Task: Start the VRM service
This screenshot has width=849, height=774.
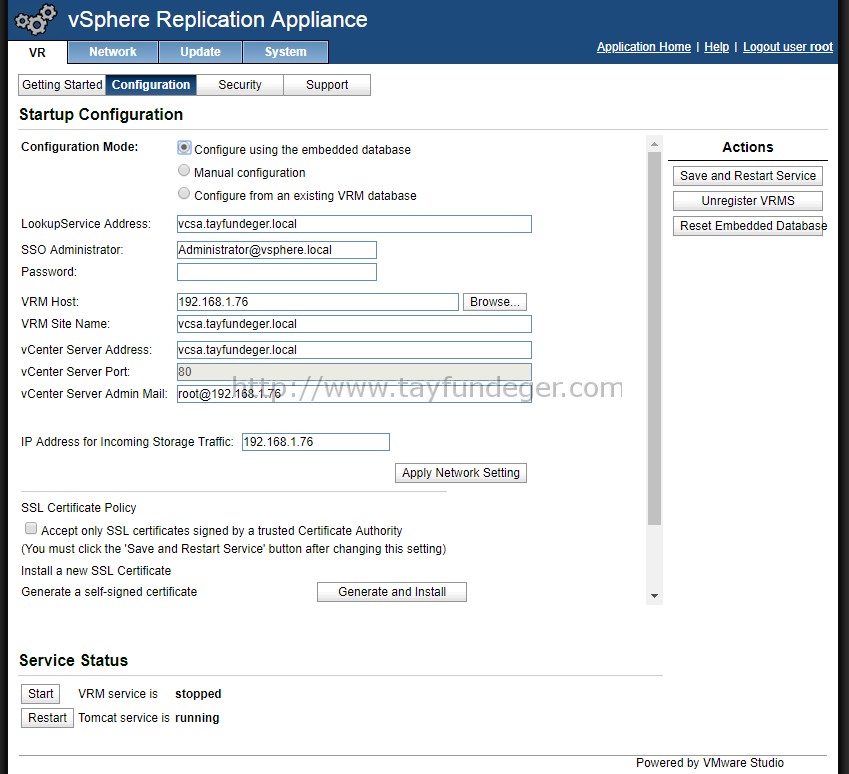Action: 41,694
